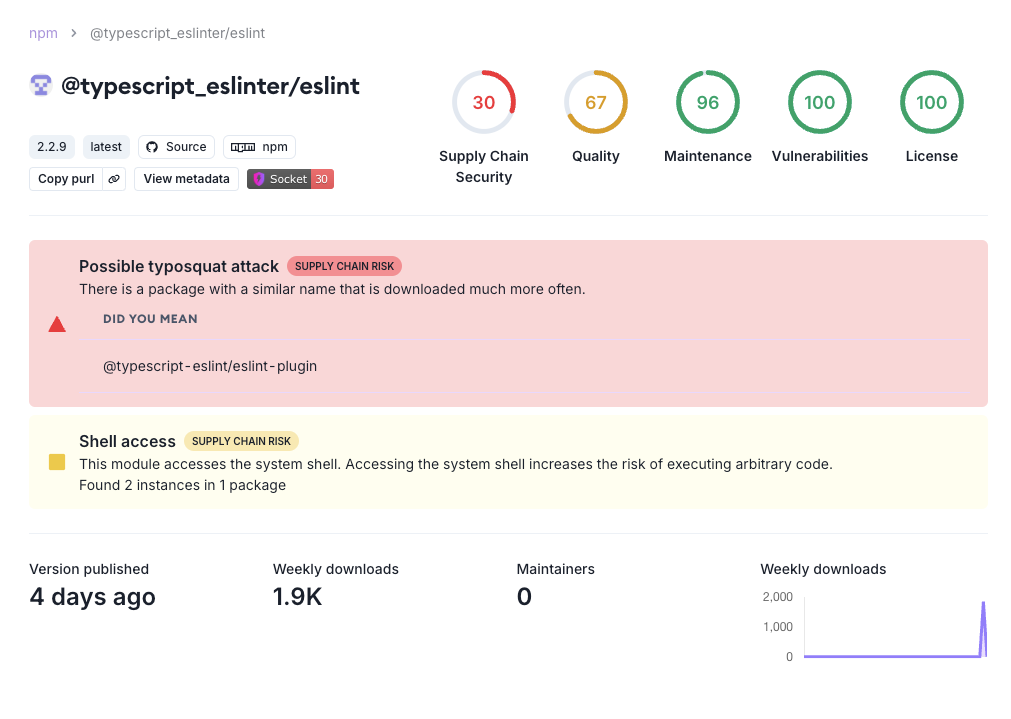Click the package logo icon beside the title

[41, 86]
